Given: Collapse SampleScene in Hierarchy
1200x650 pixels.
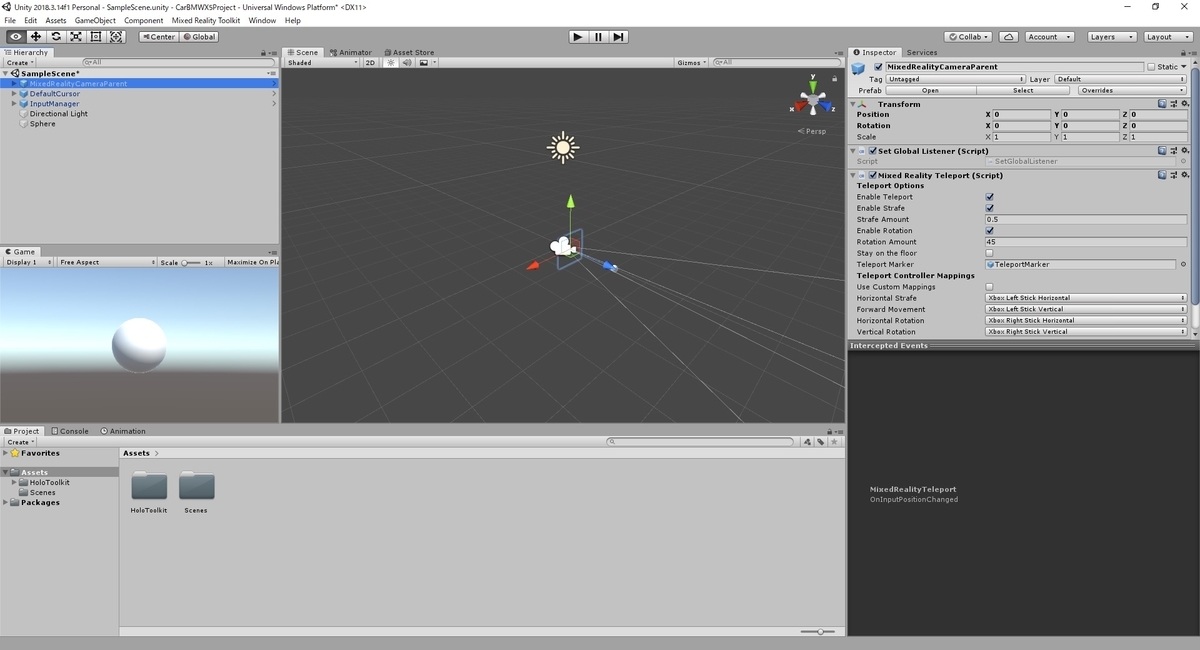Looking at the screenshot, I should 6,74.
